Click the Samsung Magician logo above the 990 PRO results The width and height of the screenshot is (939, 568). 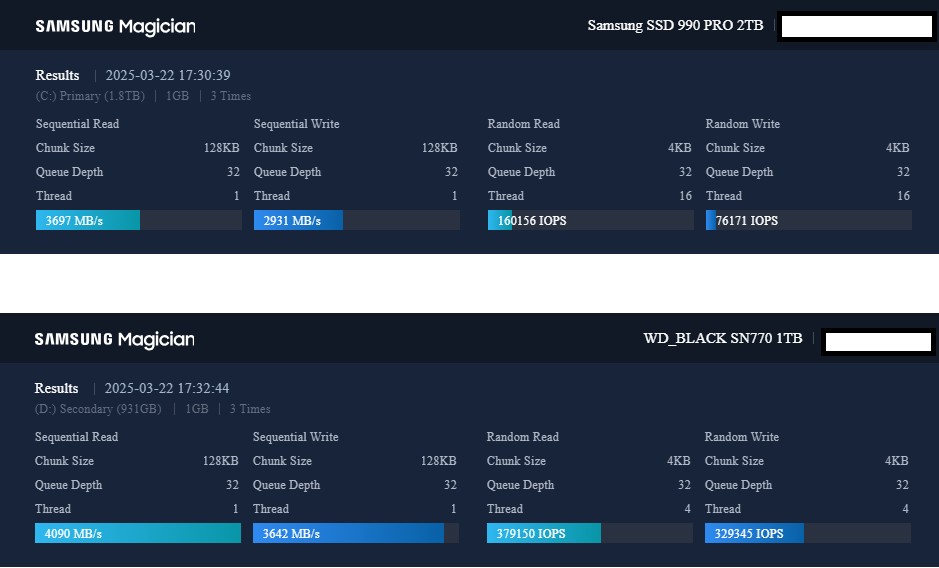click(115, 27)
